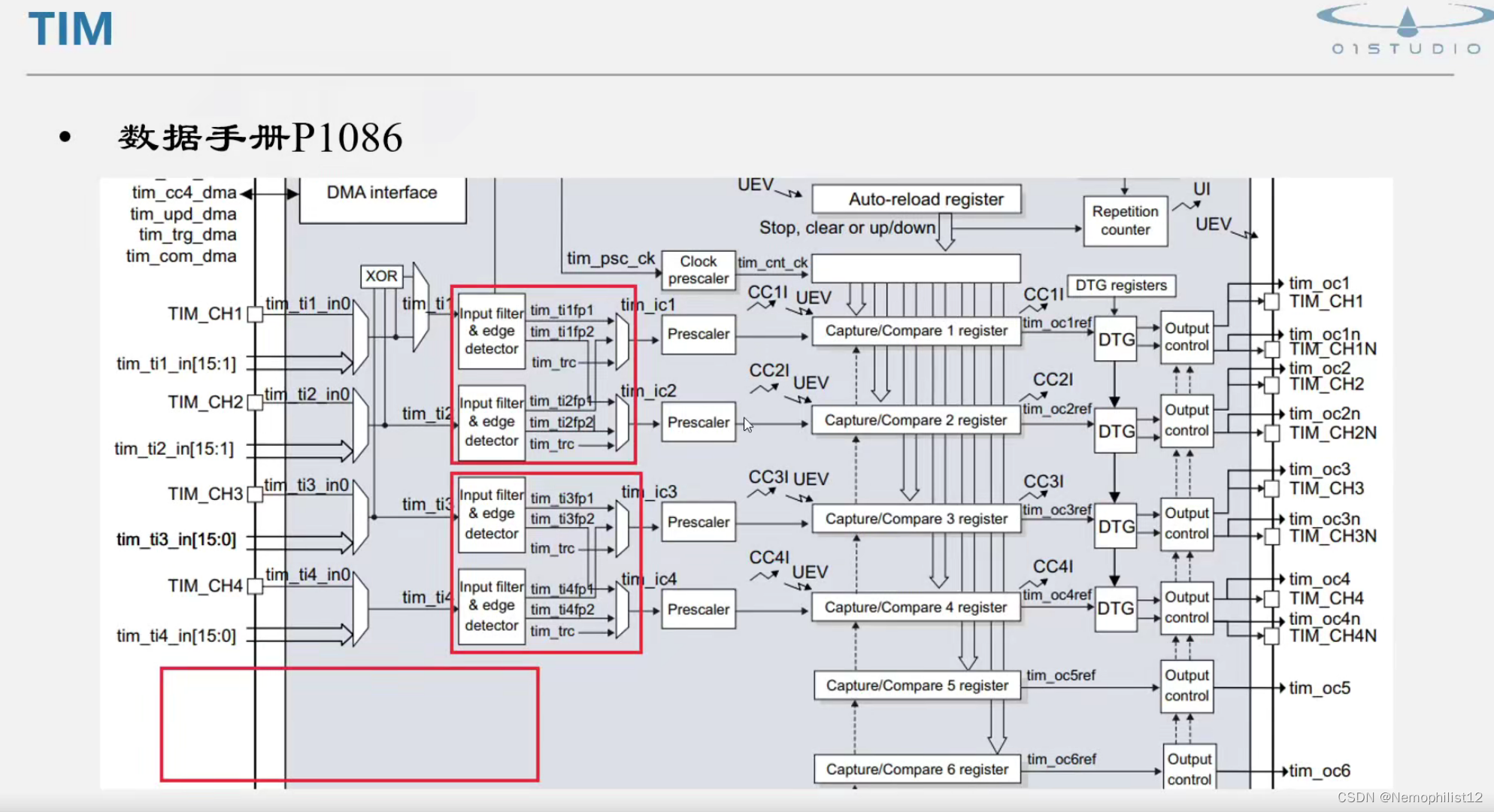Click the Prescaler block after tim_ic1

pos(699,335)
